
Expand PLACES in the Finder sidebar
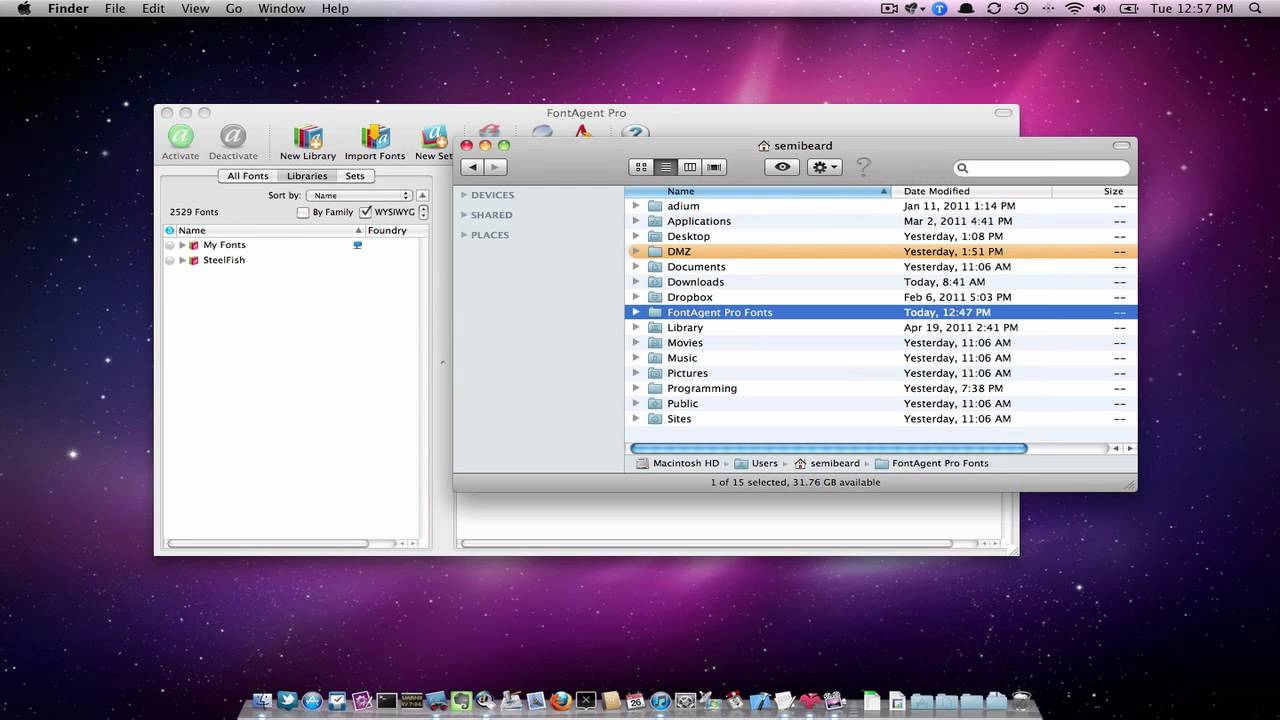pos(464,235)
